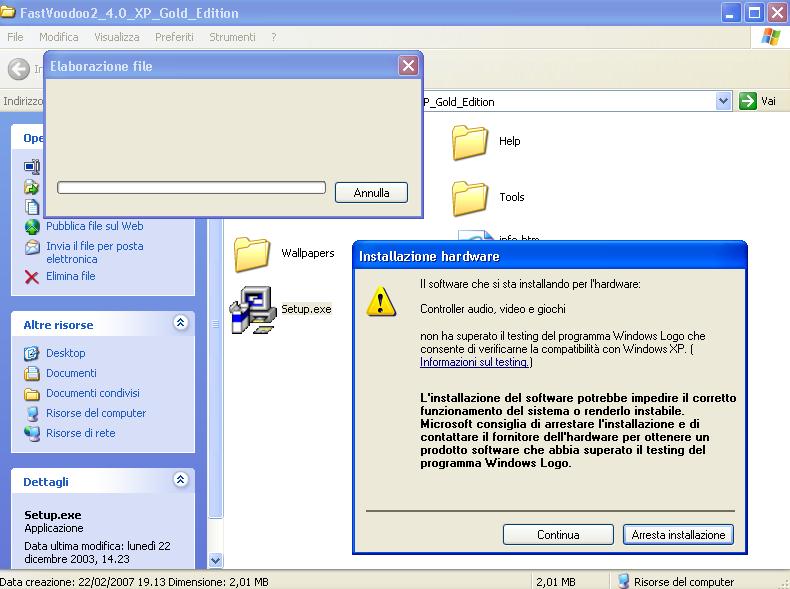Click the Setup.exe file name label

tap(306, 309)
